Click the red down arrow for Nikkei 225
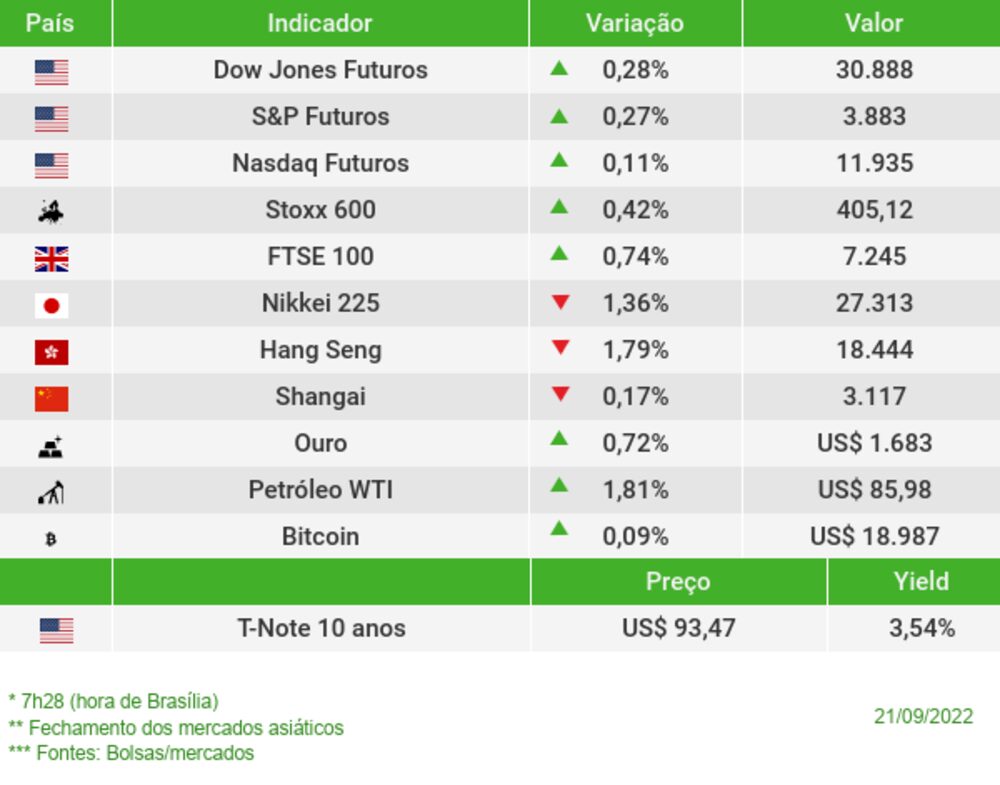 pyautogui.click(x=560, y=302)
